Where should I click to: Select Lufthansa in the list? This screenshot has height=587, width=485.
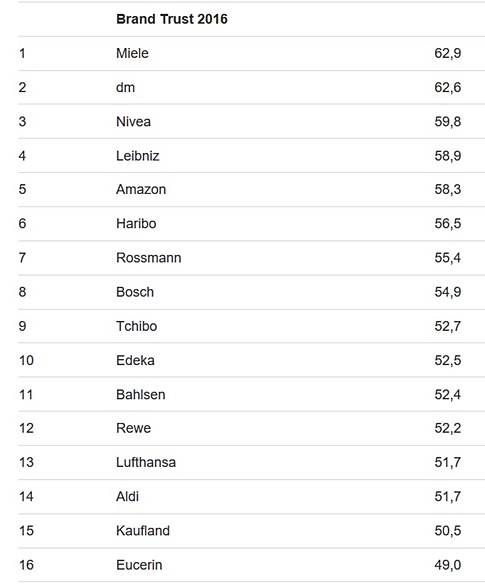point(146,462)
